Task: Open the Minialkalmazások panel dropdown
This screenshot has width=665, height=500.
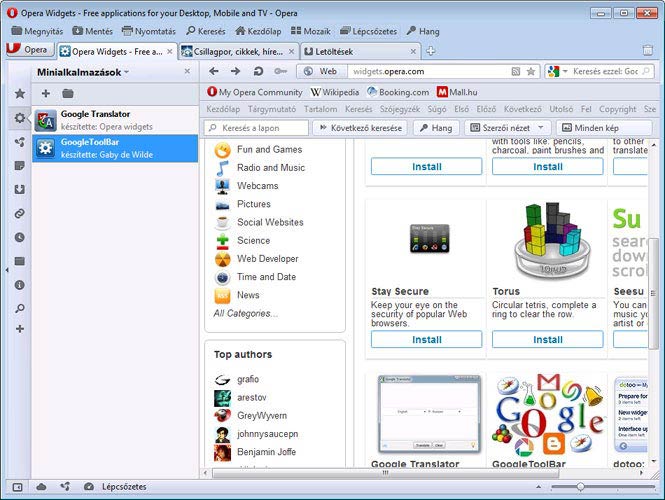Action: 126,73
